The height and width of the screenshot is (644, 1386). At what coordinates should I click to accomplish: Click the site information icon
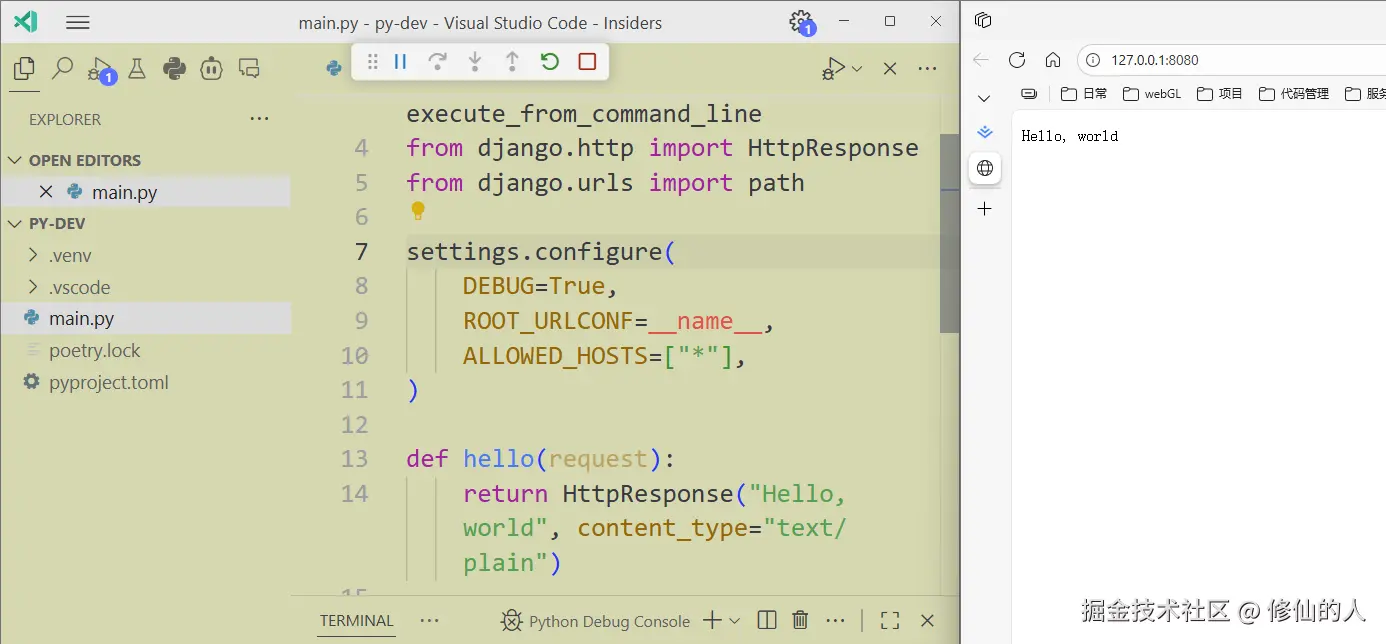pos(1092,60)
